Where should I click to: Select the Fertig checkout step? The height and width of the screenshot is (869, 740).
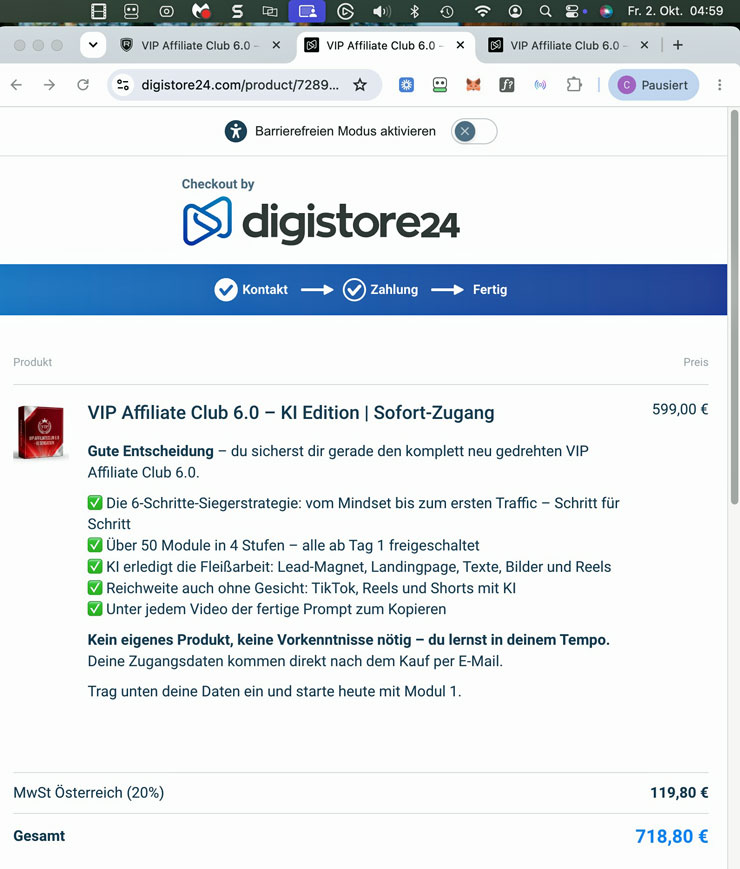click(x=489, y=289)
